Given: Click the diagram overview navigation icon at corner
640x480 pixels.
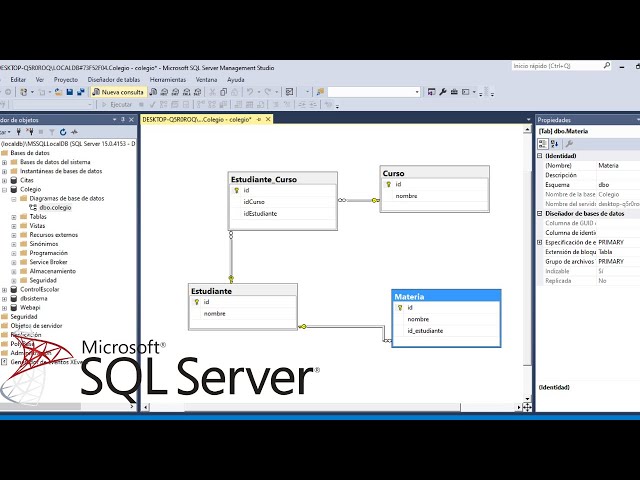Looking at the screenshot, I should [527, 407].
